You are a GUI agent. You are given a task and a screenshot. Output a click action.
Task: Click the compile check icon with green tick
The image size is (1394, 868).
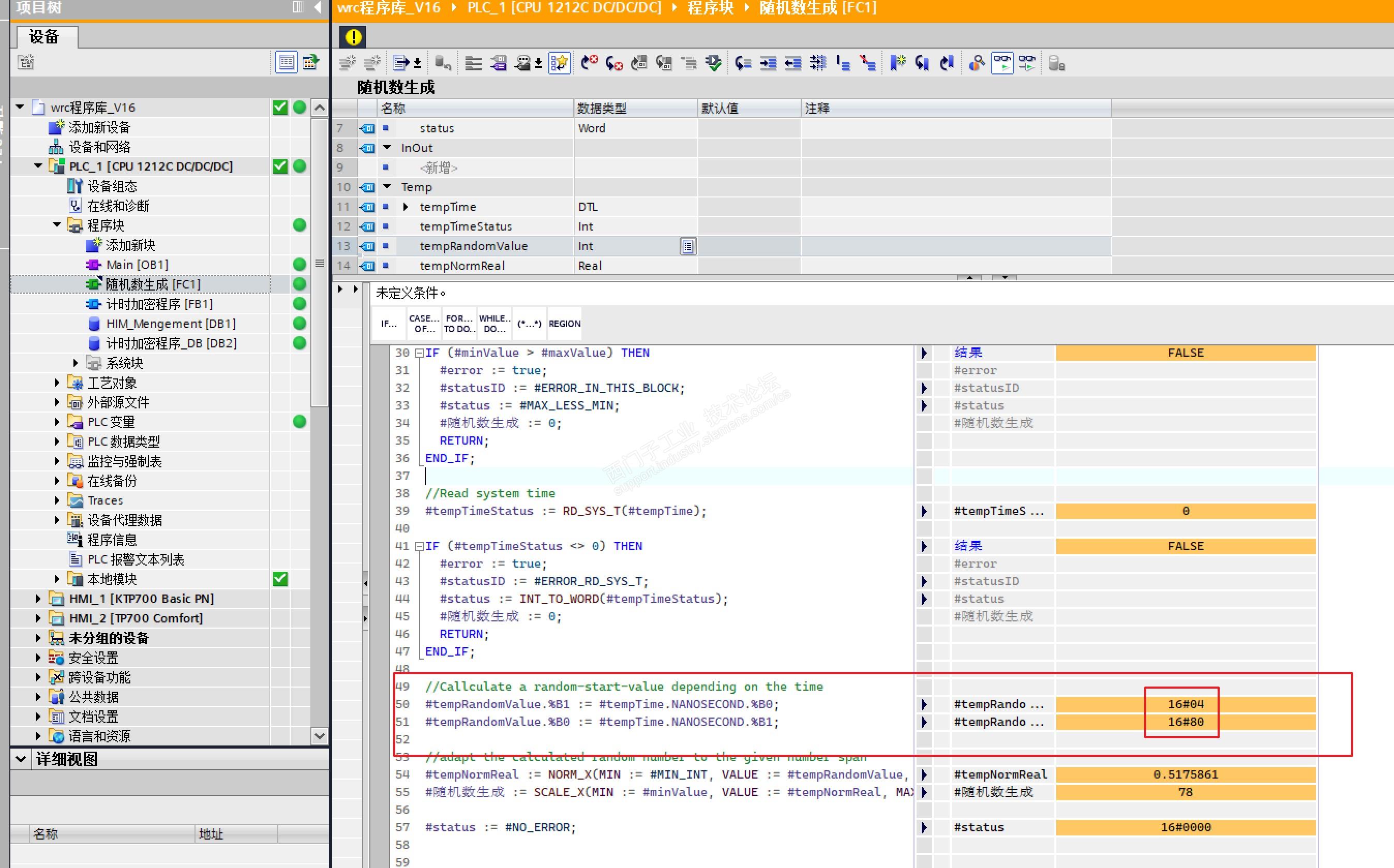click(713, 63)
